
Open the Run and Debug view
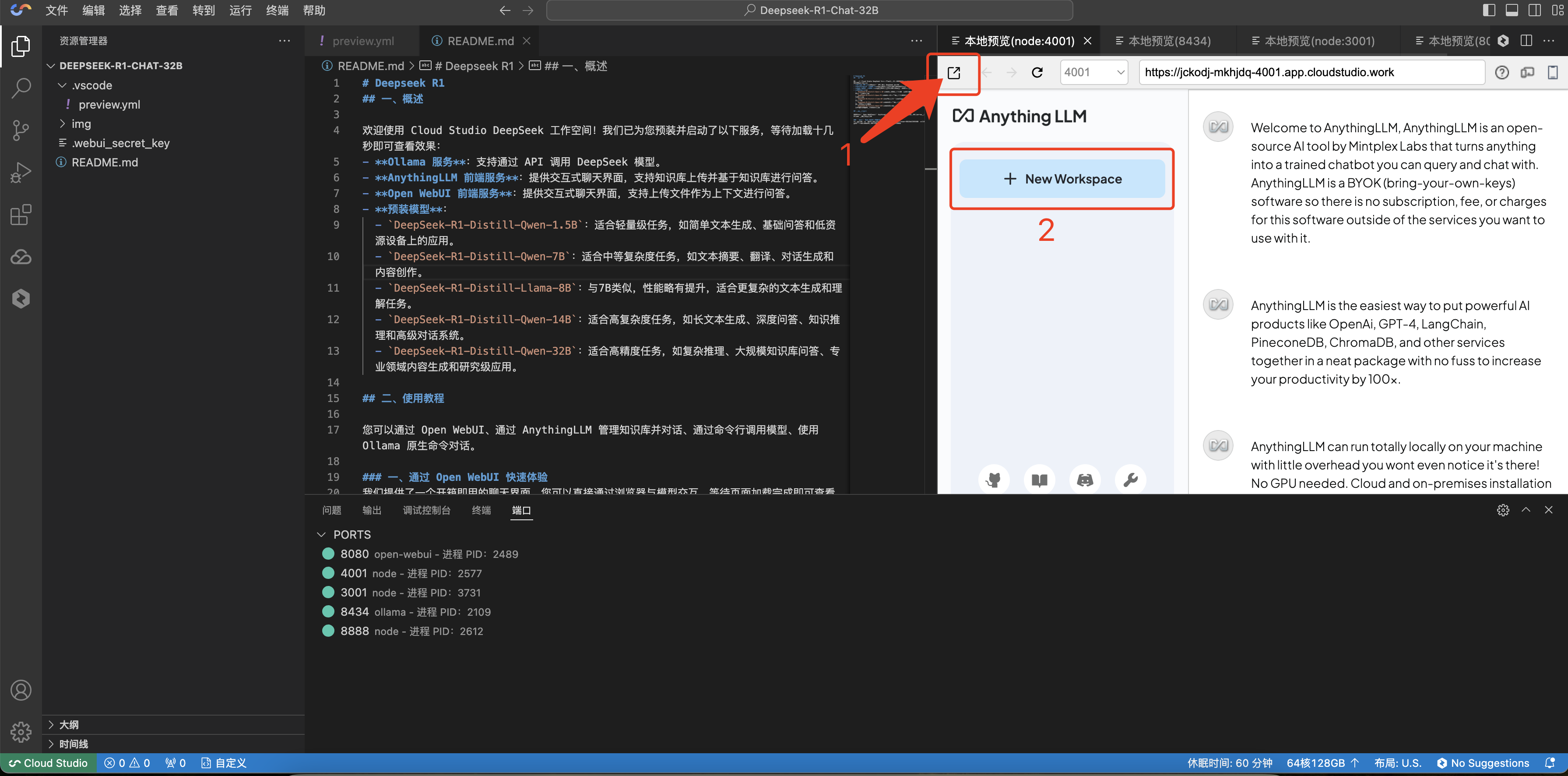[x=21, y=173]
